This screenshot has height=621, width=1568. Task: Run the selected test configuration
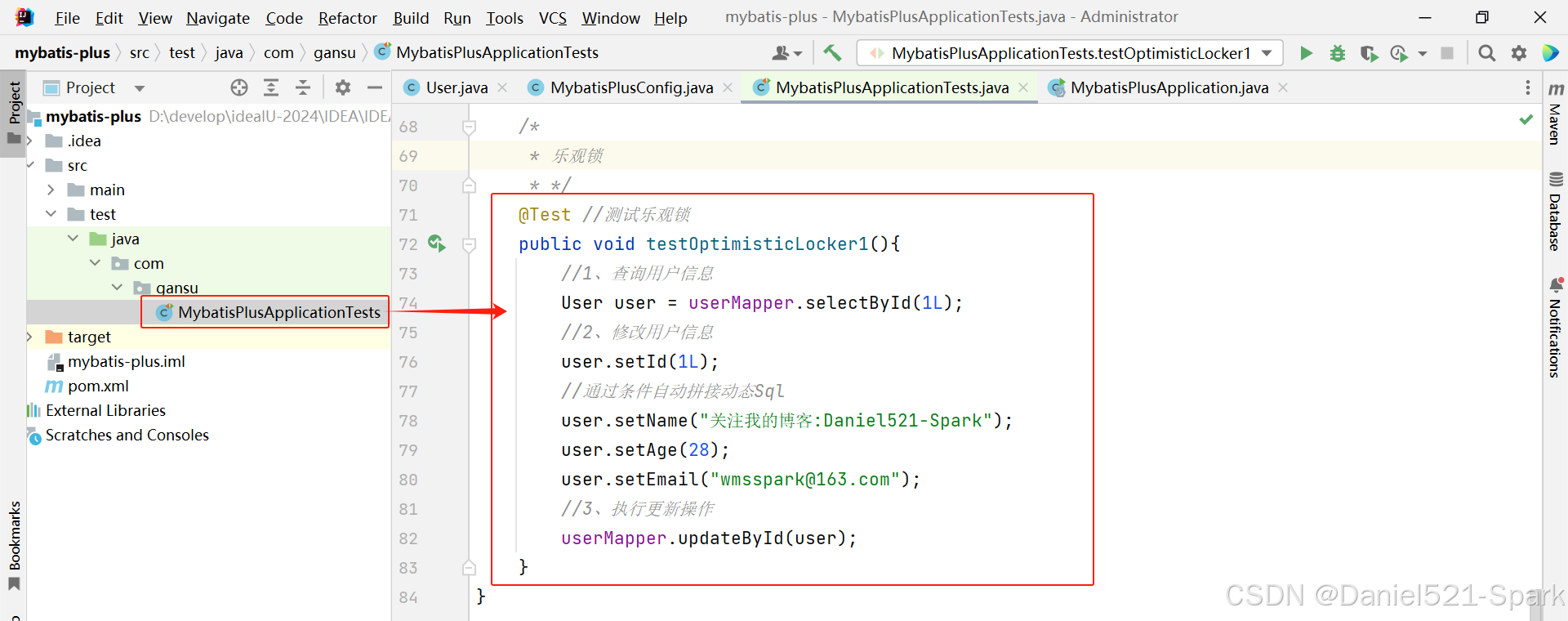pos(1306,53)
